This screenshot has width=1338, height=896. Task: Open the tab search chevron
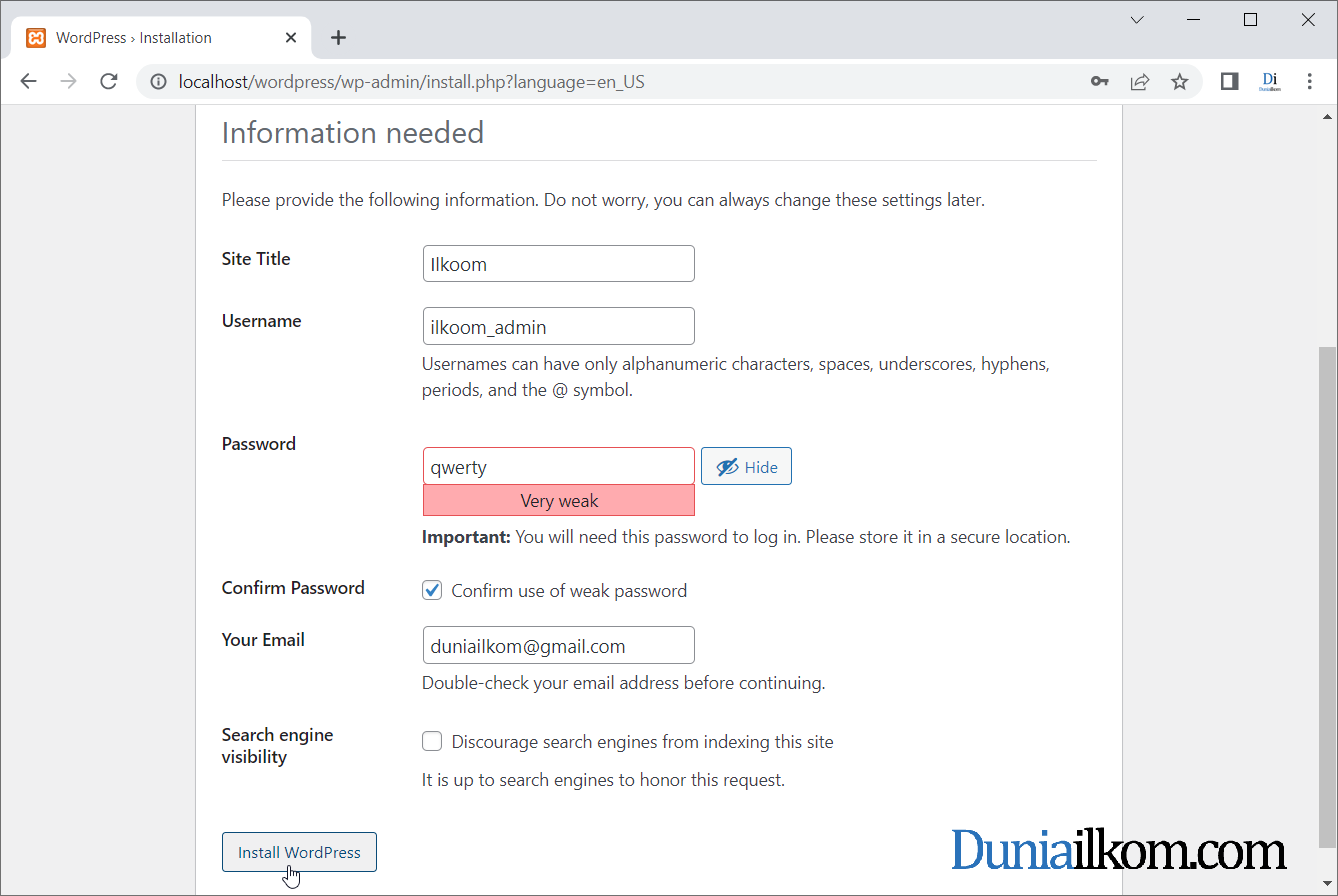point(1137,20)
